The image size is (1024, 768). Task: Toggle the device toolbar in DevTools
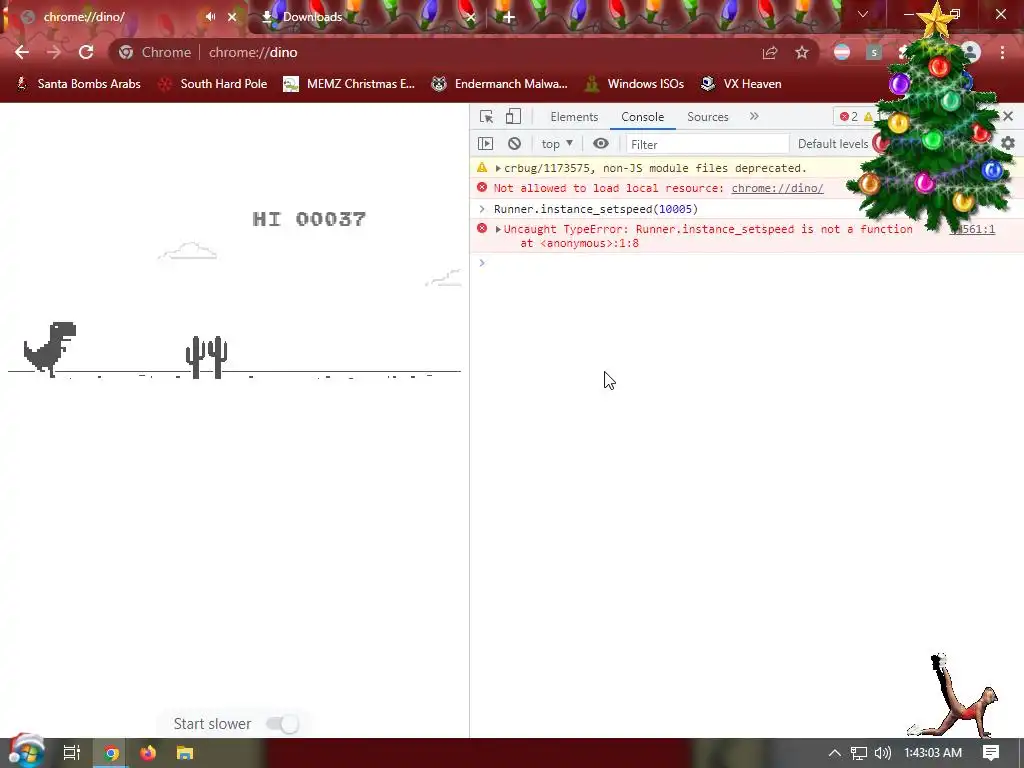coord(513,116)
